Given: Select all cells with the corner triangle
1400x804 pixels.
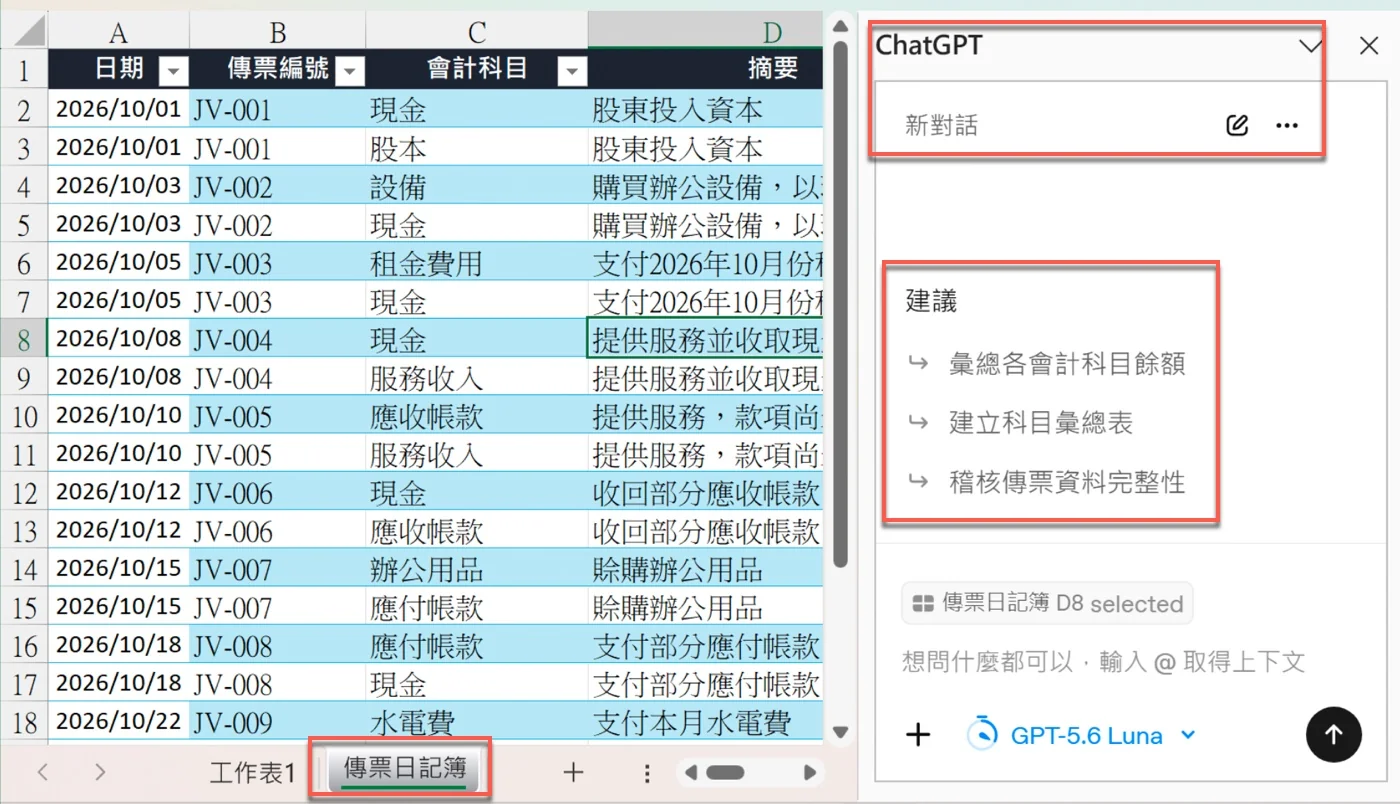Looking at the screenshot, I should 23,31.
